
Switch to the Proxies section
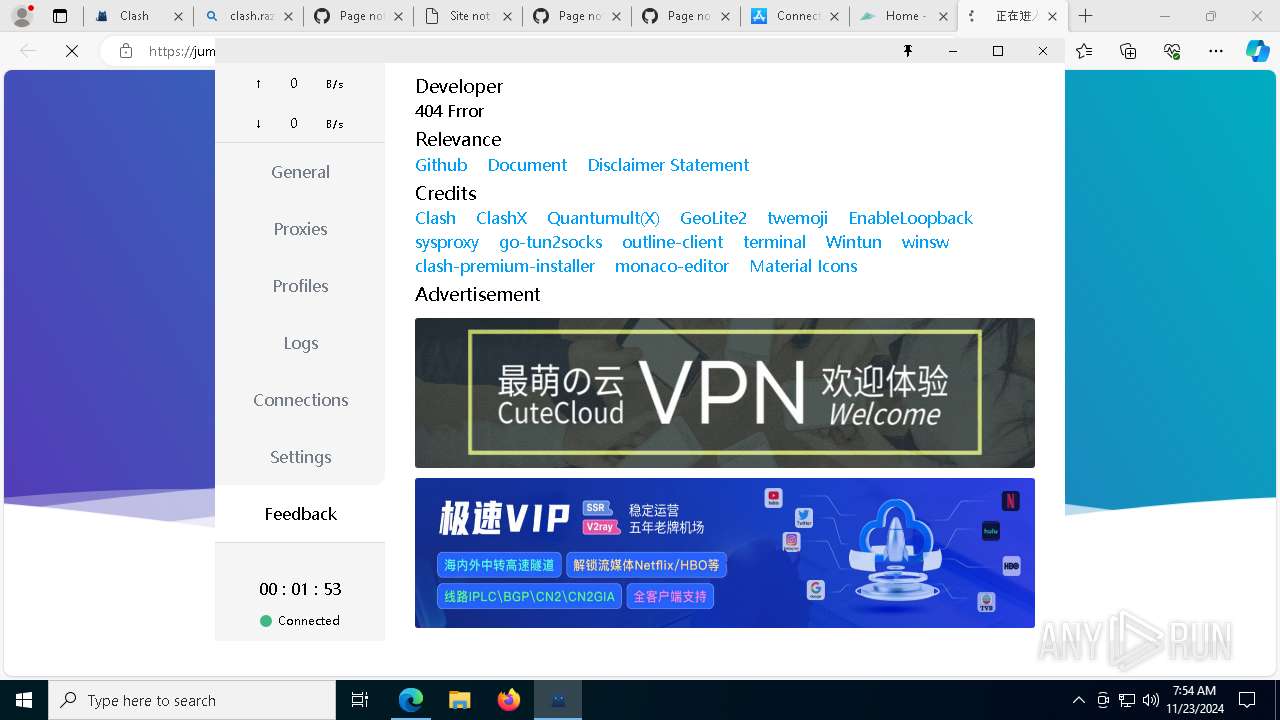(300, 229)
